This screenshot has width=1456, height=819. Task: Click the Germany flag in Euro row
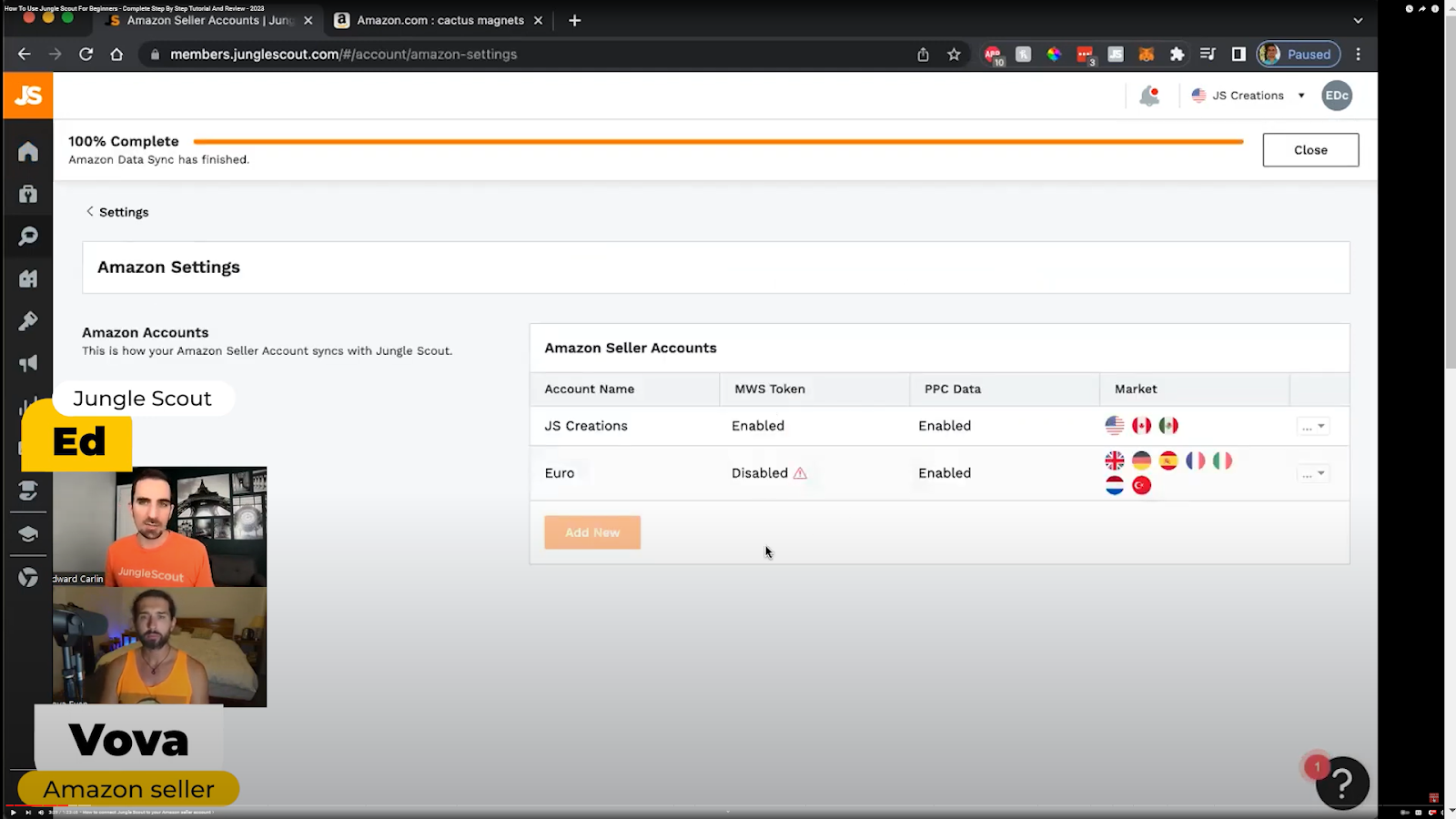coord(1141,460)
